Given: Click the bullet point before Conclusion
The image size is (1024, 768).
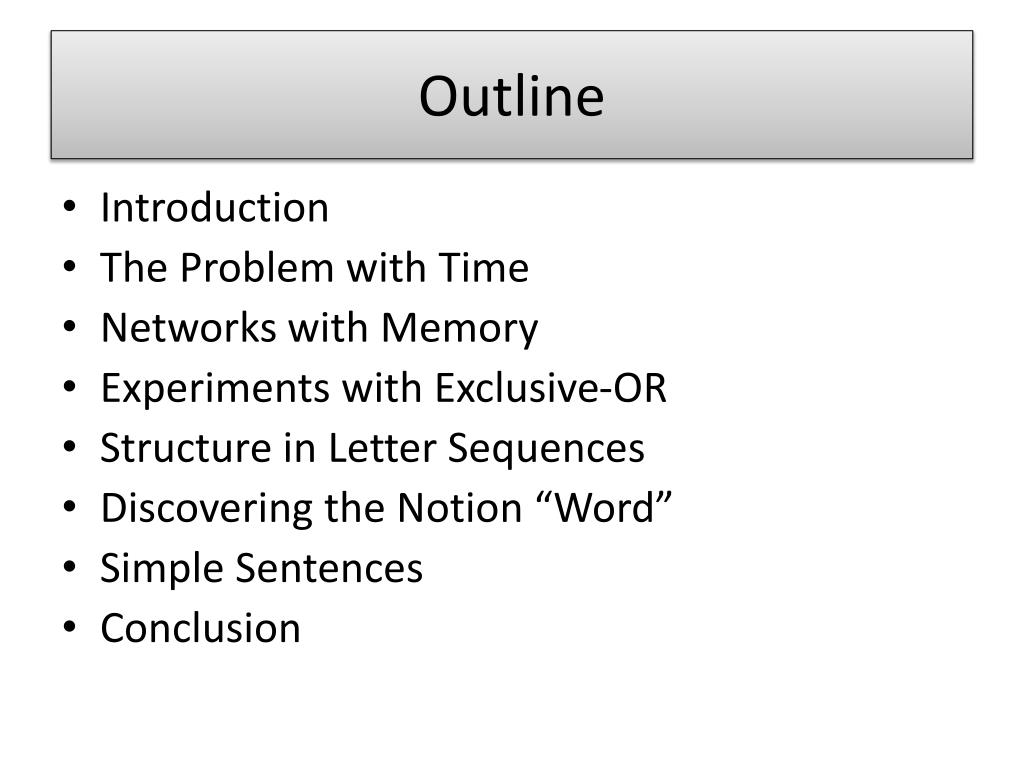Looking at the screenshot, I should 70,627.
